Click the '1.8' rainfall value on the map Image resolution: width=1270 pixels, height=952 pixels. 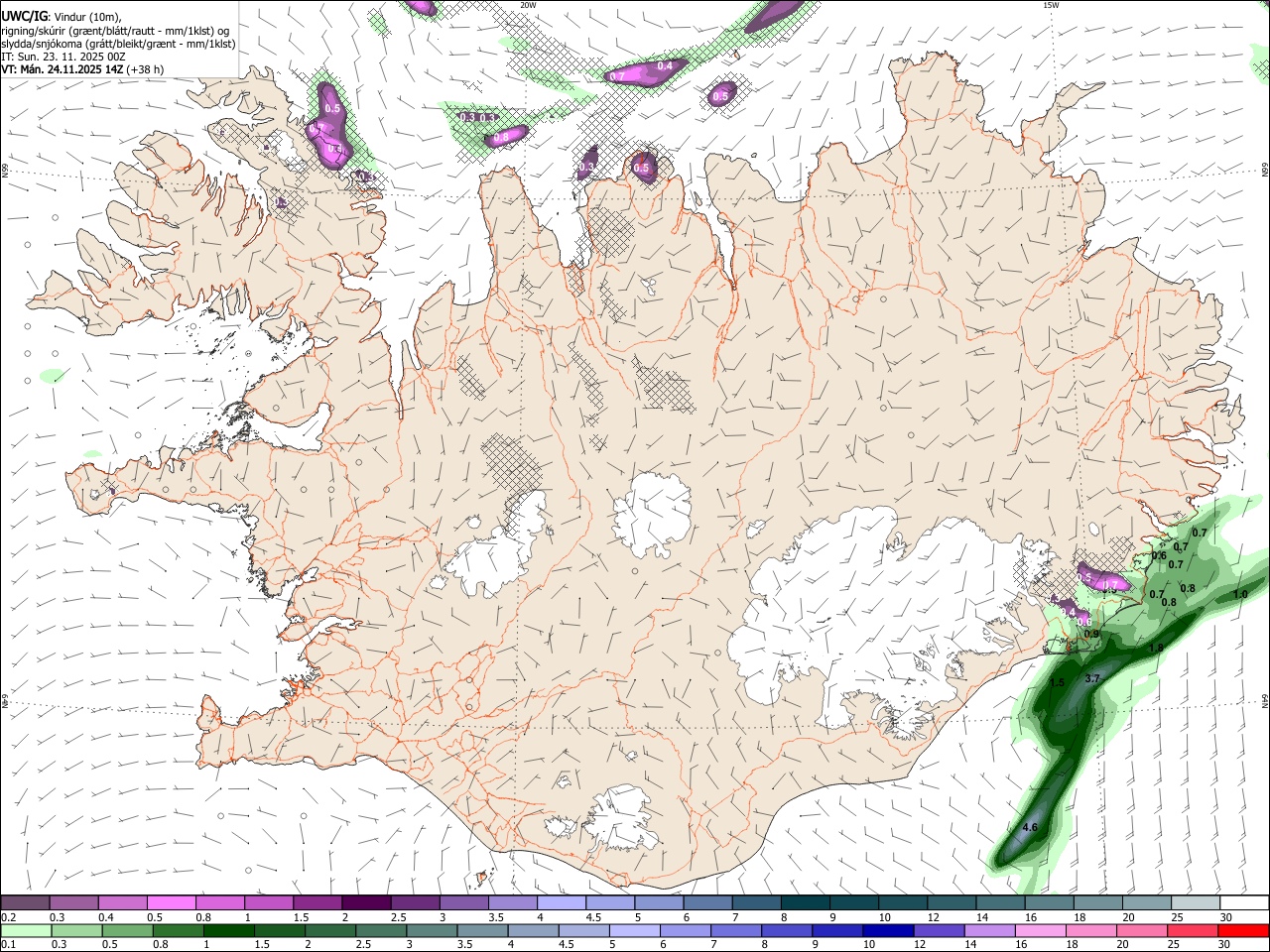(1155, 648)
